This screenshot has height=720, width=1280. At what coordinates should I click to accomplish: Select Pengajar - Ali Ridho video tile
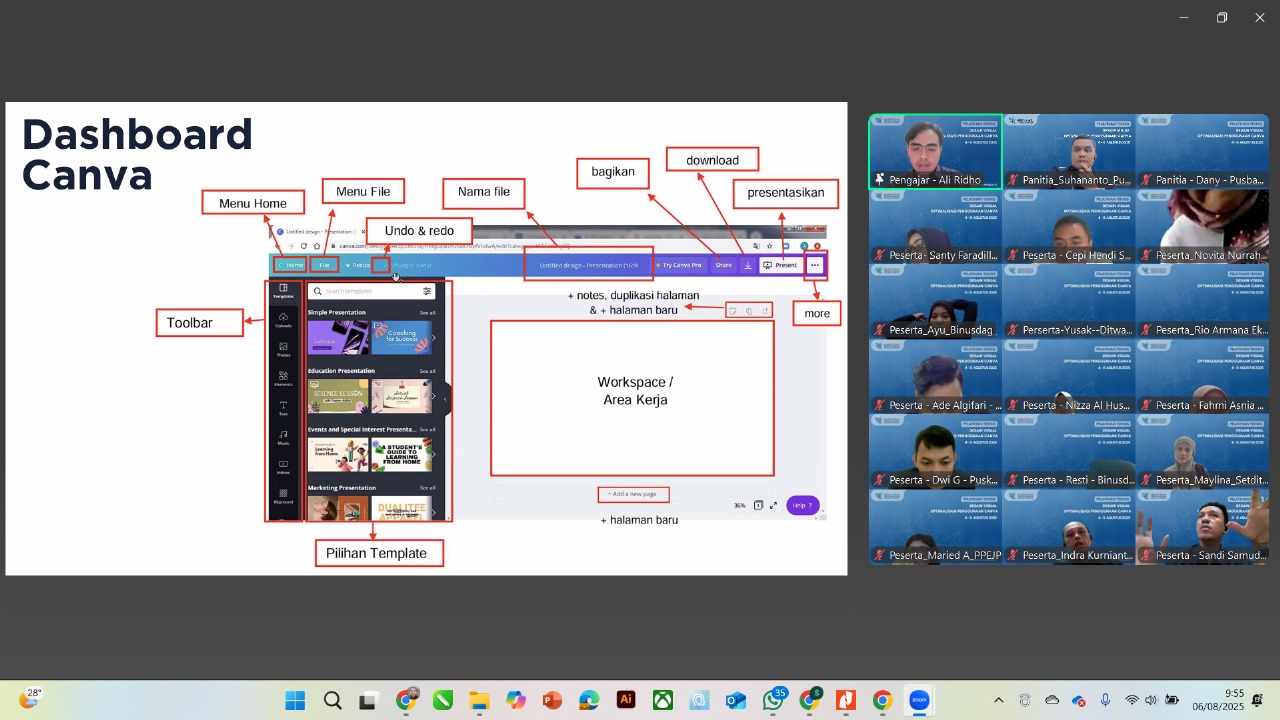[935, 151]
